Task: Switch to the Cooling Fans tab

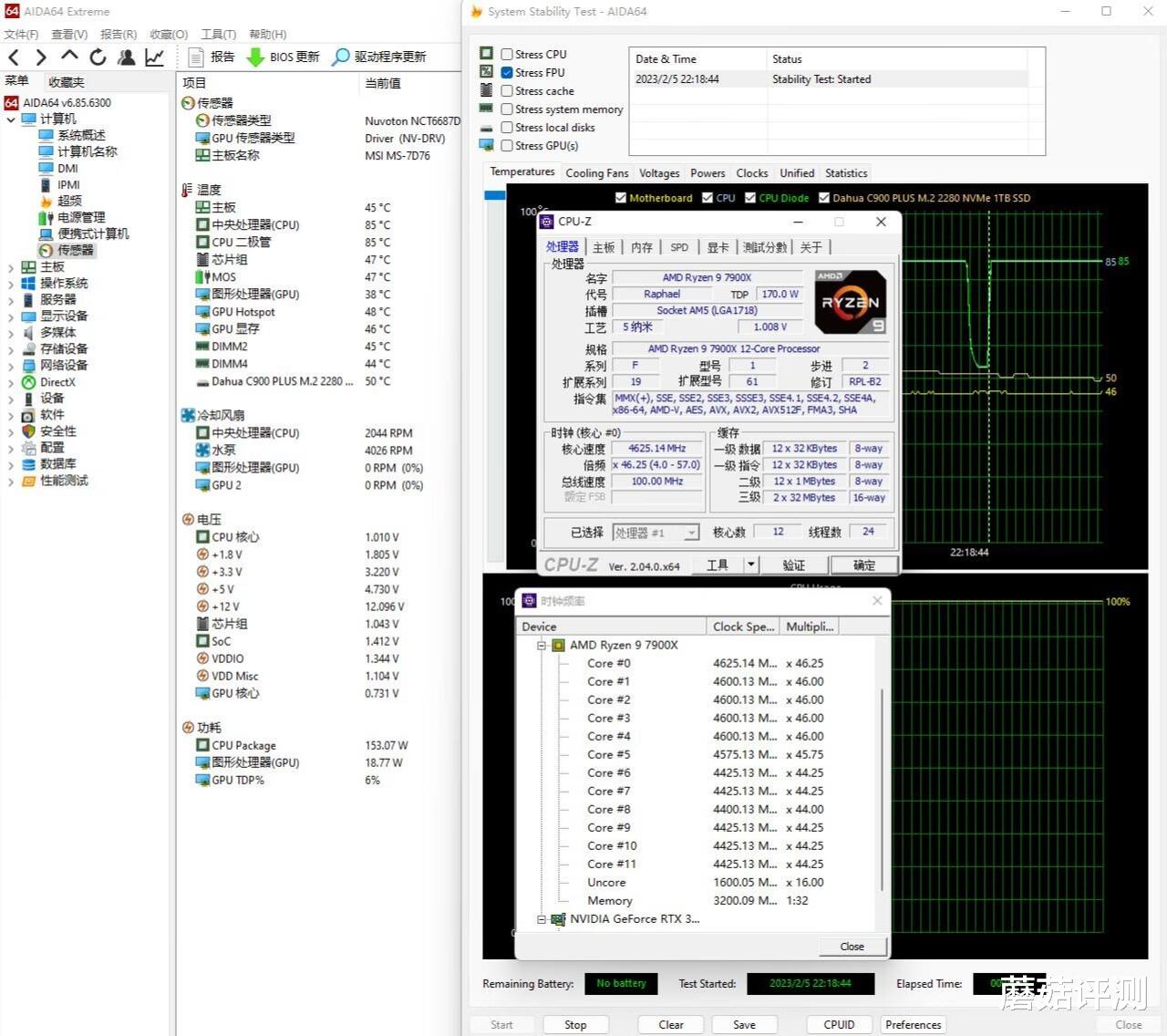Action: coord(596,173)
